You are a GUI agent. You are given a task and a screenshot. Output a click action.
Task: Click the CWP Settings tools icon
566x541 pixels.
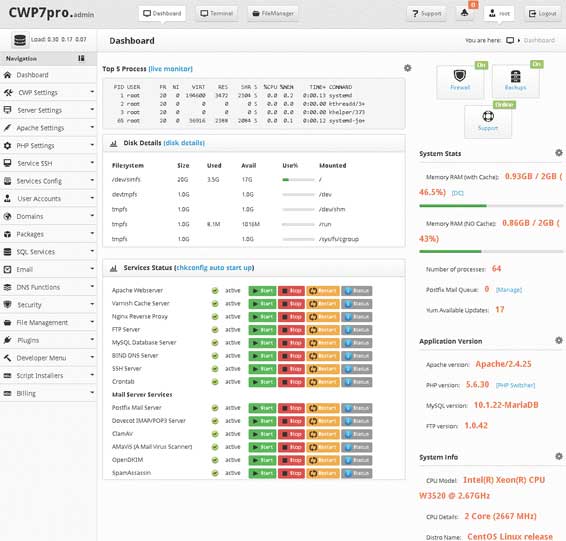pyautogui.click(x=8, y=92)
